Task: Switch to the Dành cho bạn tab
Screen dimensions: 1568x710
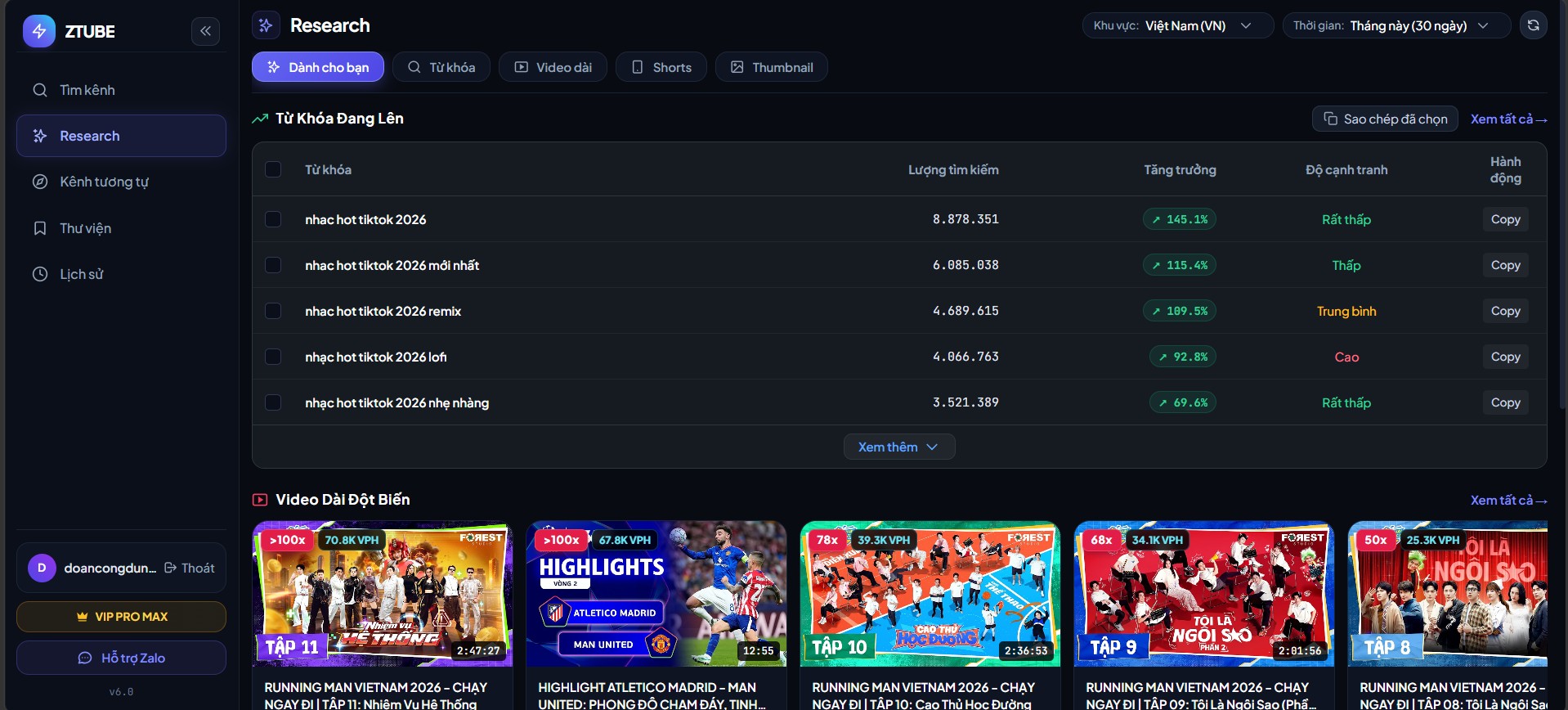Action: coord(318,67)
